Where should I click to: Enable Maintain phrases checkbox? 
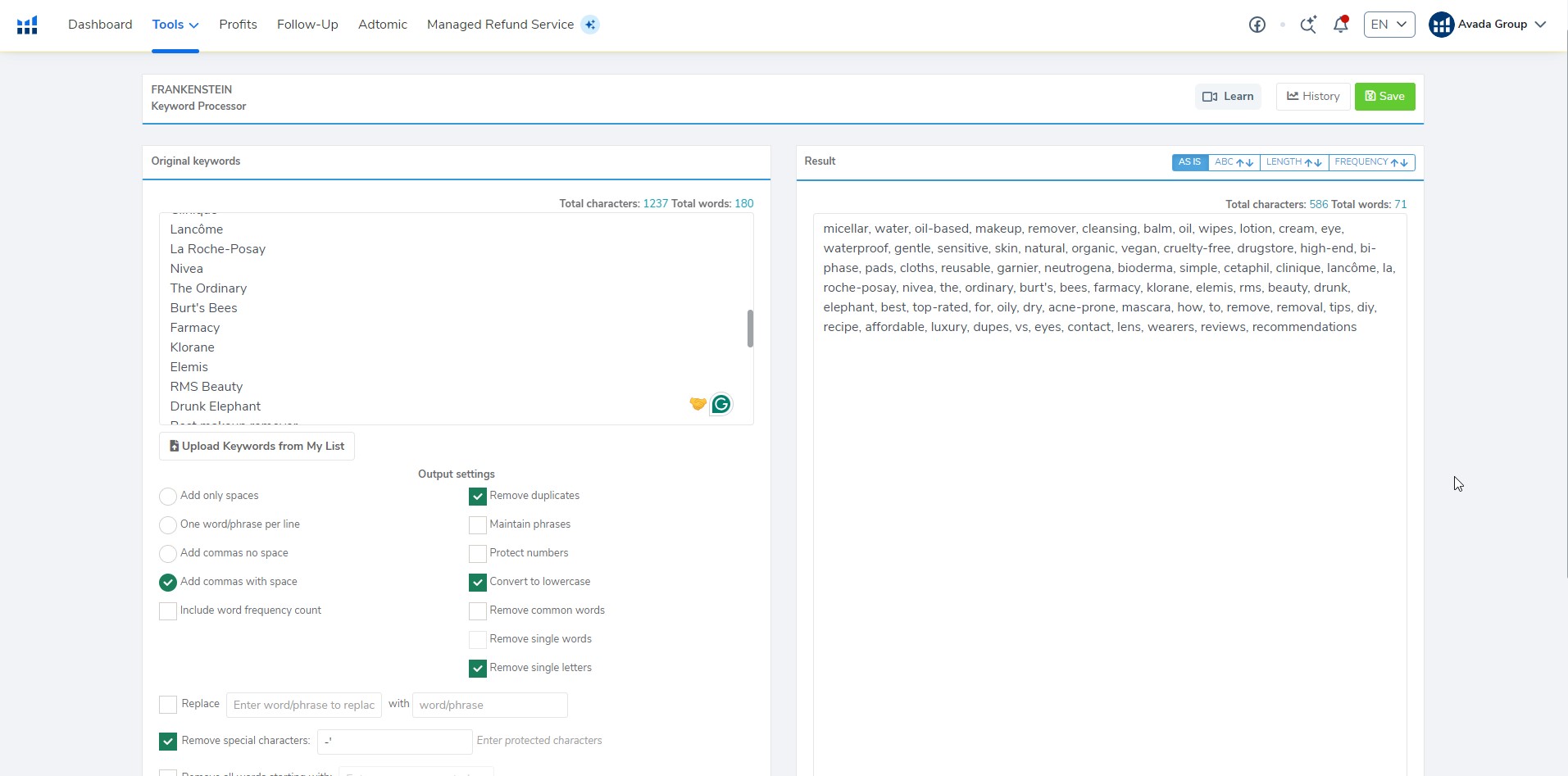tap(478, 525)
